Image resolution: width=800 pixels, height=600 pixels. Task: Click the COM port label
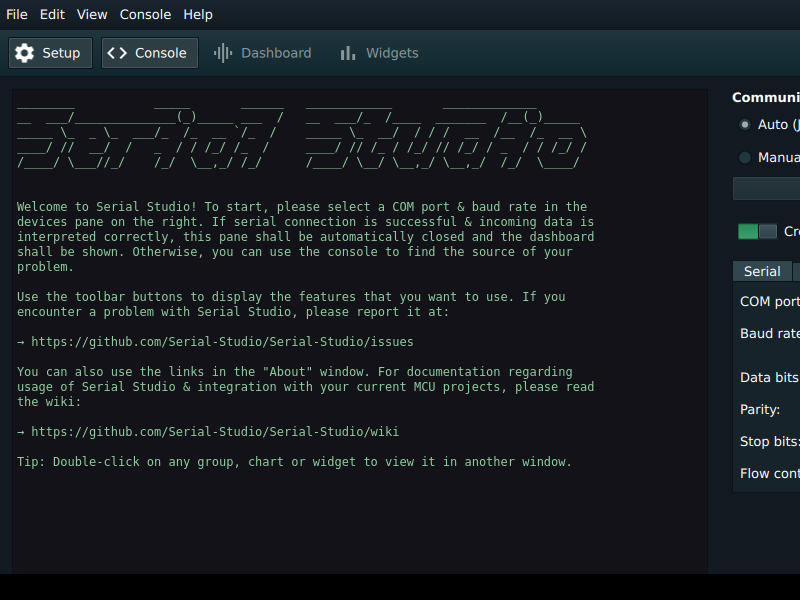pos(770,302)
